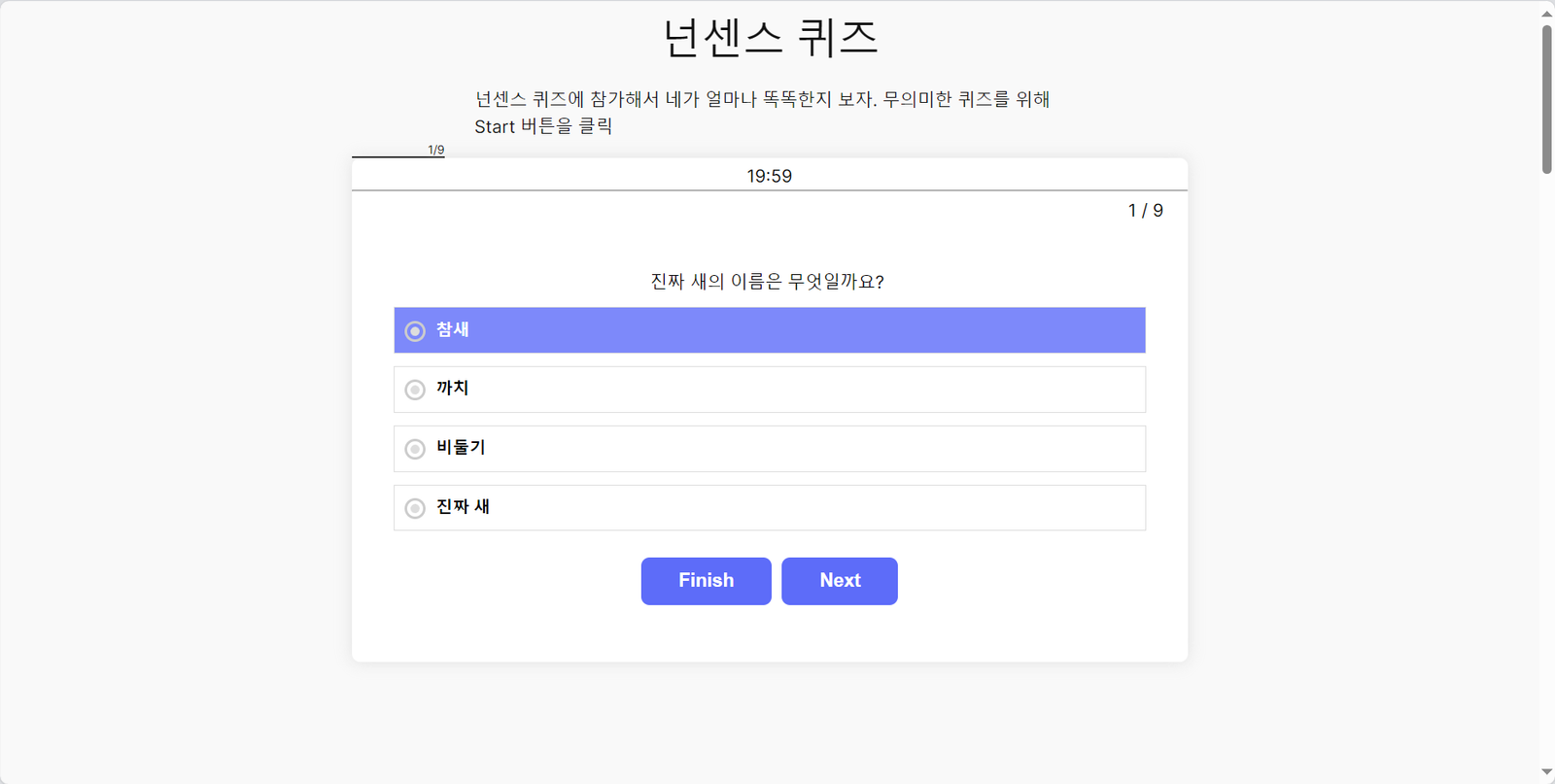The image size is (1555, 784).
Task: Click the 참새 answer label text
Action: [x=453, y=330]
